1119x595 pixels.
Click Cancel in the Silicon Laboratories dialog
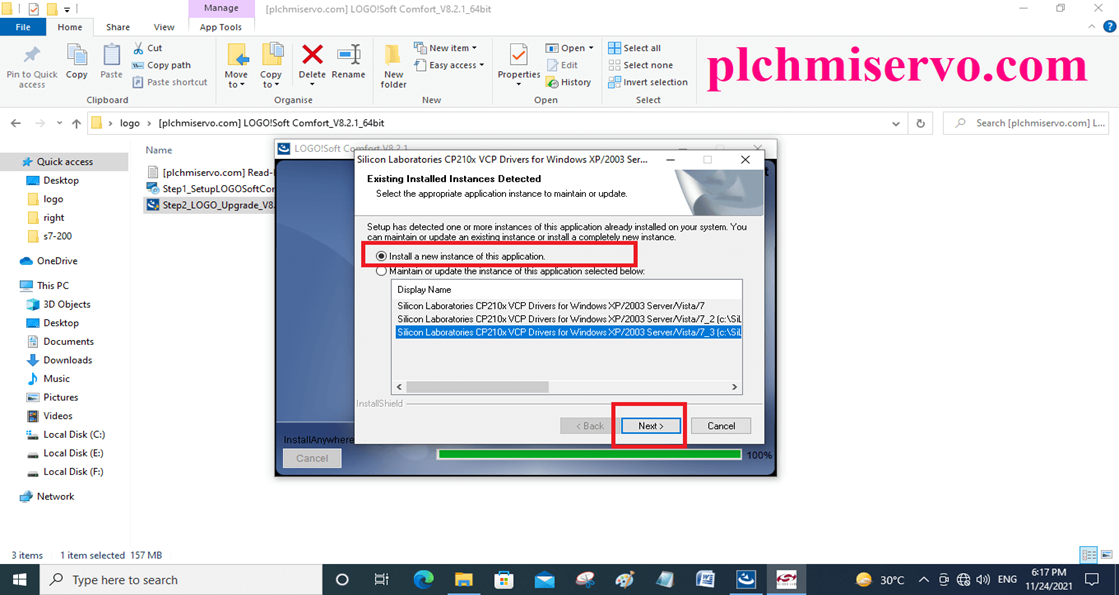pos(721,426)
